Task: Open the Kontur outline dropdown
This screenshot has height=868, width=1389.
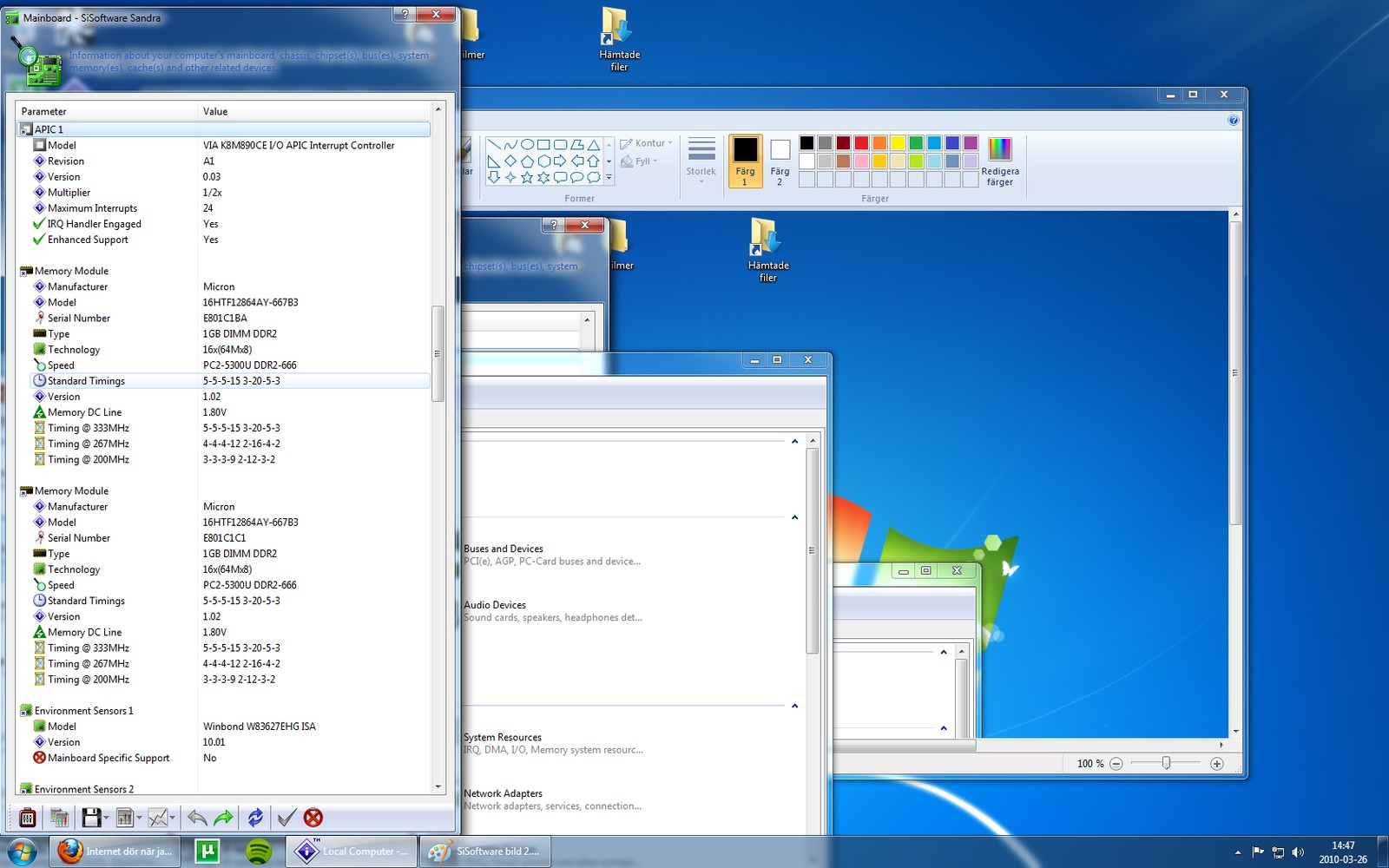Action: point(646,143)
